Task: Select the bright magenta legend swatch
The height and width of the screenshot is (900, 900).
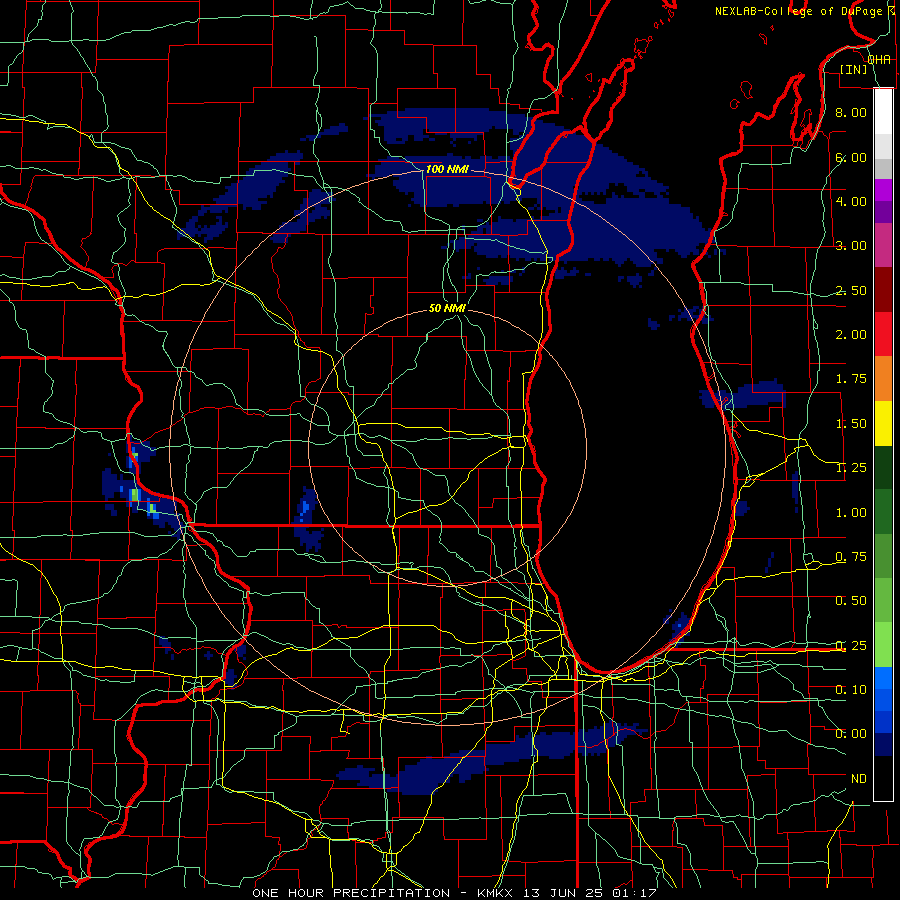Action: click(x=884, y=190)
